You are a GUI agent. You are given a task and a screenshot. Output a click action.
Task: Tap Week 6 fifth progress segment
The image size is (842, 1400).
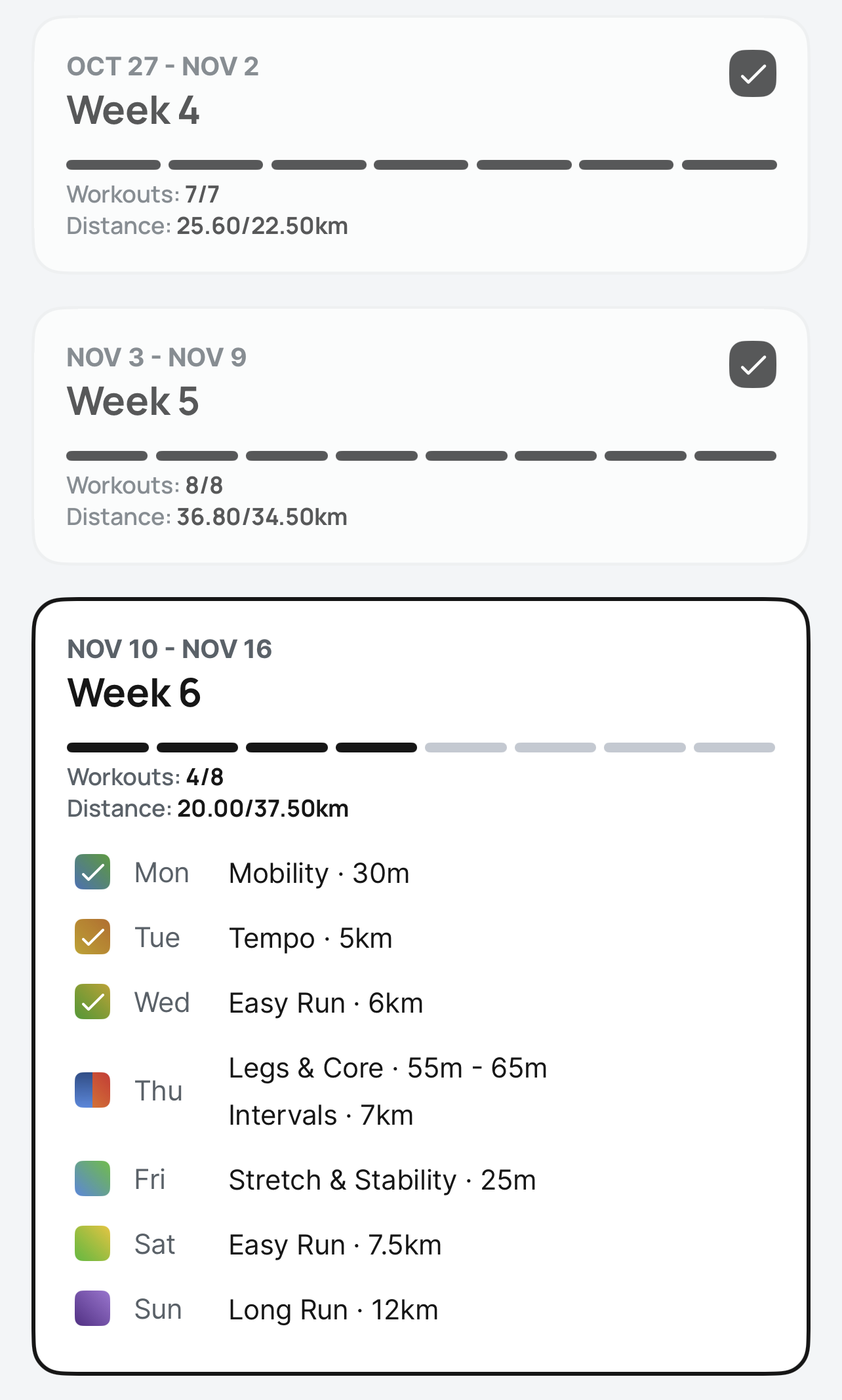point(466,748)
